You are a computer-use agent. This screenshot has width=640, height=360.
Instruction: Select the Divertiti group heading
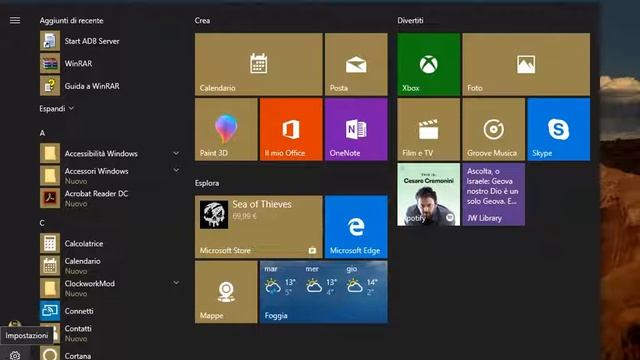click(x=410, y=20)
